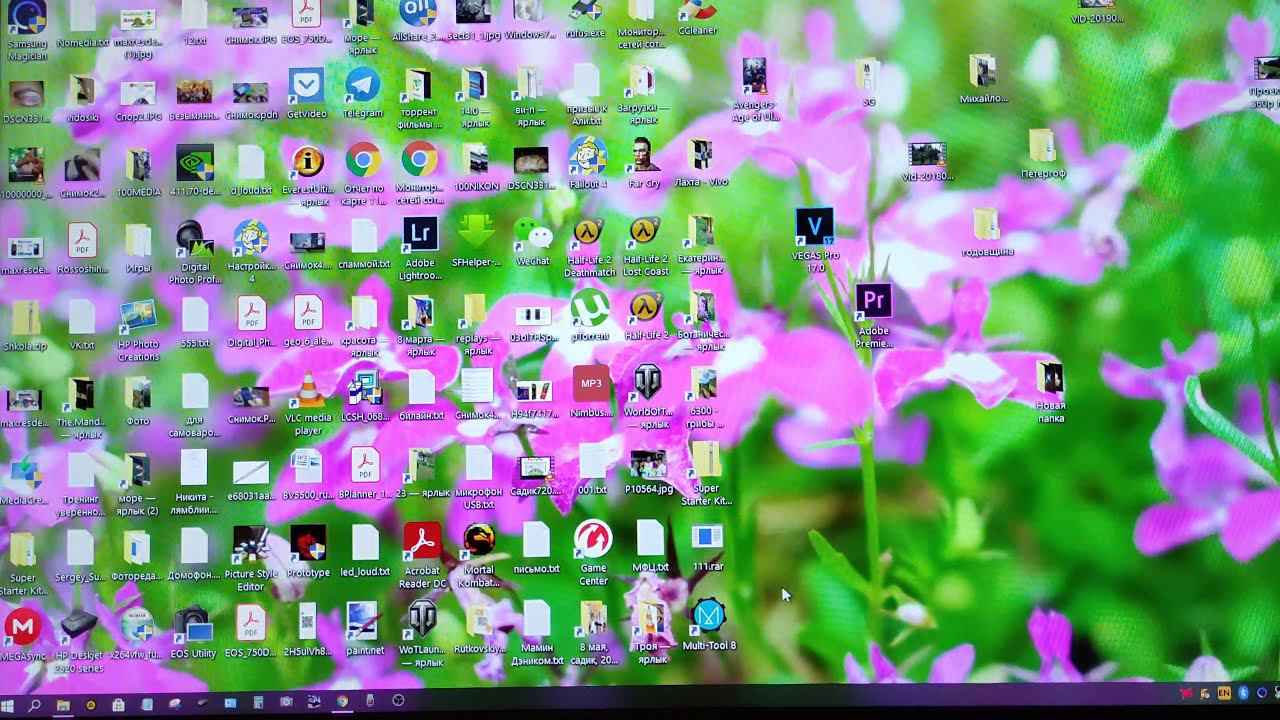The width and height of the screenshot is (1280, 720).
Task: Open Acrobat Reader DC shortcut
Action: 422,541
